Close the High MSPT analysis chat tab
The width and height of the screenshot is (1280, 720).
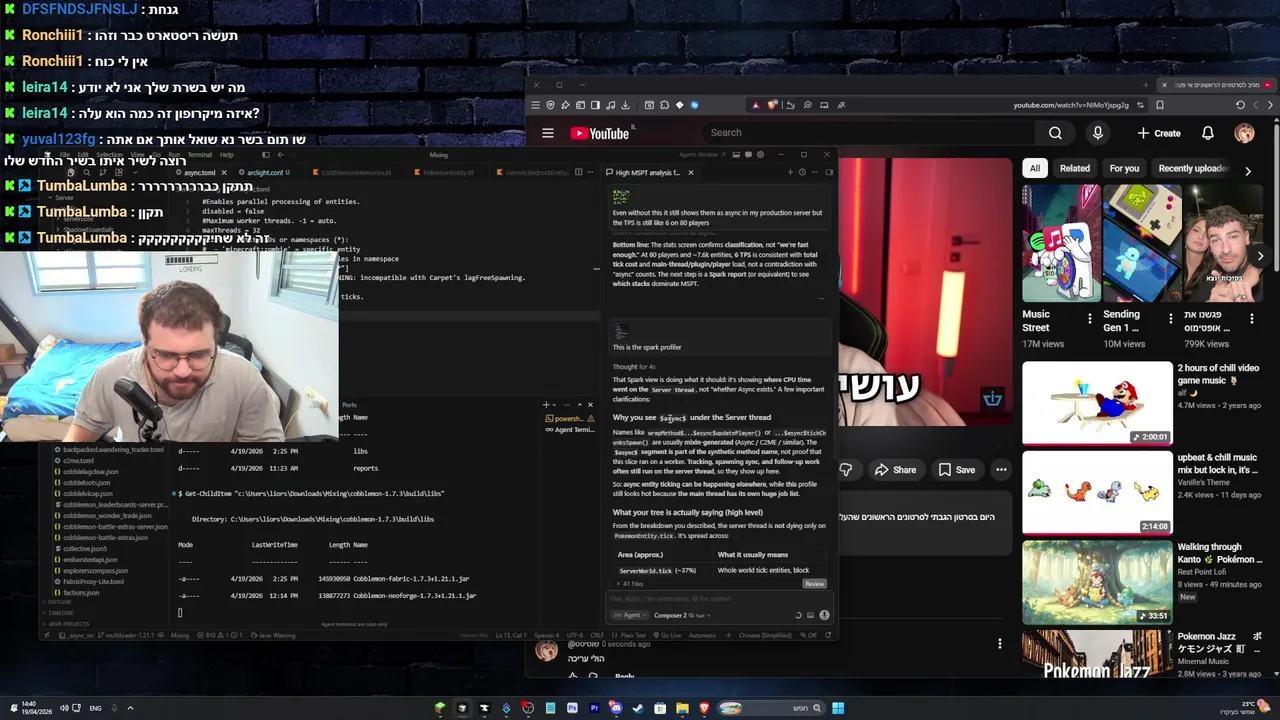click(690, 173)
